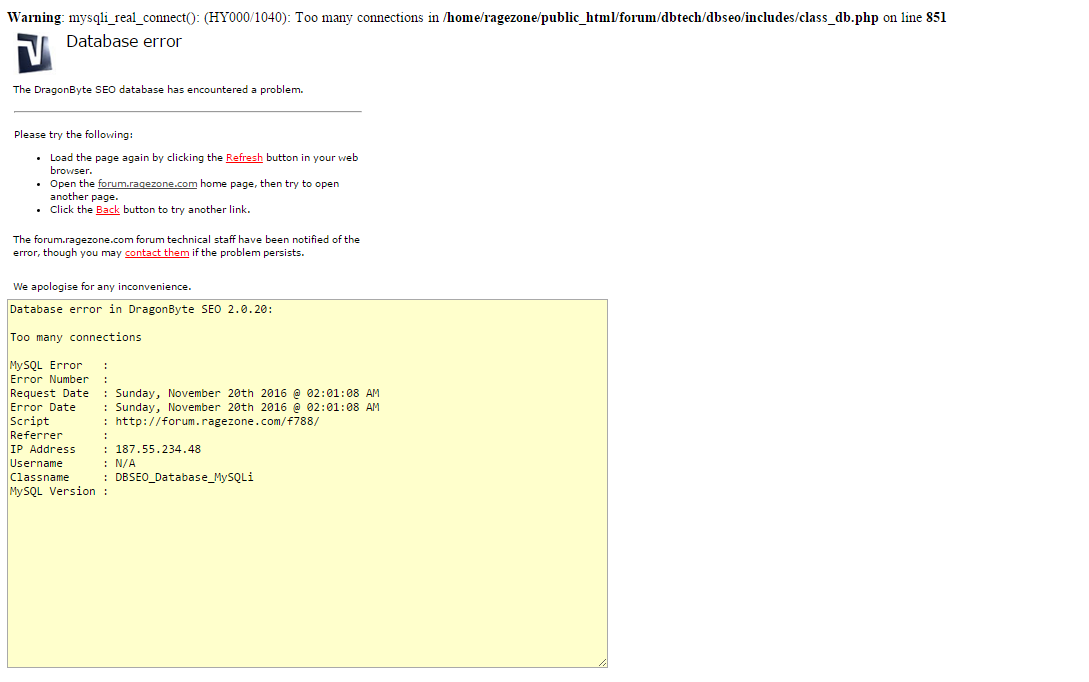Click the Database error heading

[123, 41]
